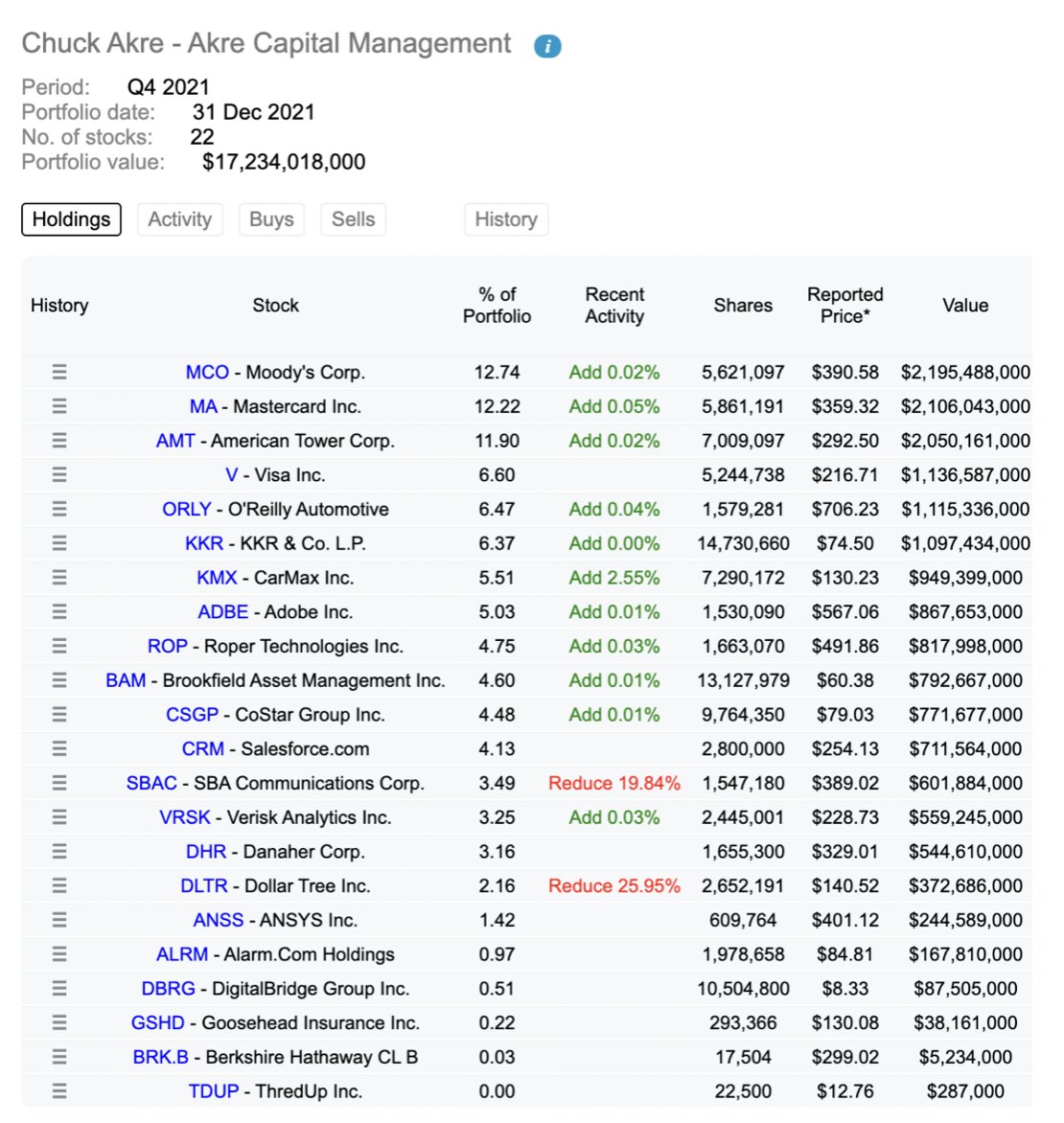The image size is (1064, 1123).
Task: Open history icon for Goosehead Insurance row
Action: point(59,1022)
